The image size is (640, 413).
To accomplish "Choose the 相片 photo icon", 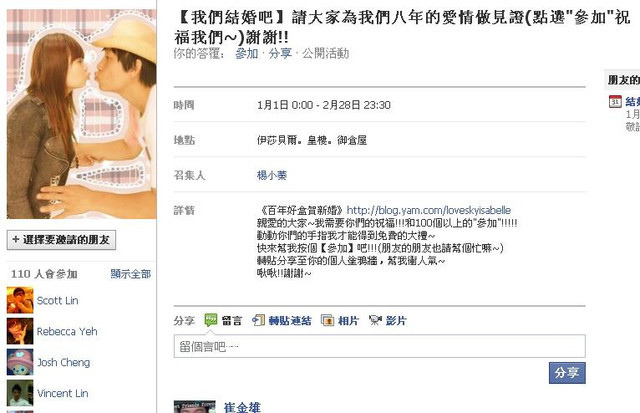I will pos(327,320).
